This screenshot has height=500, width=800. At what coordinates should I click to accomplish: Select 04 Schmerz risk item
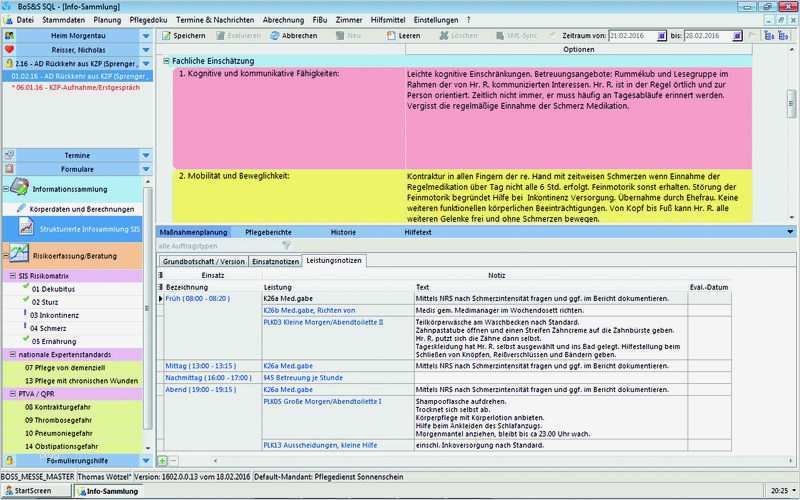point(48,328)
